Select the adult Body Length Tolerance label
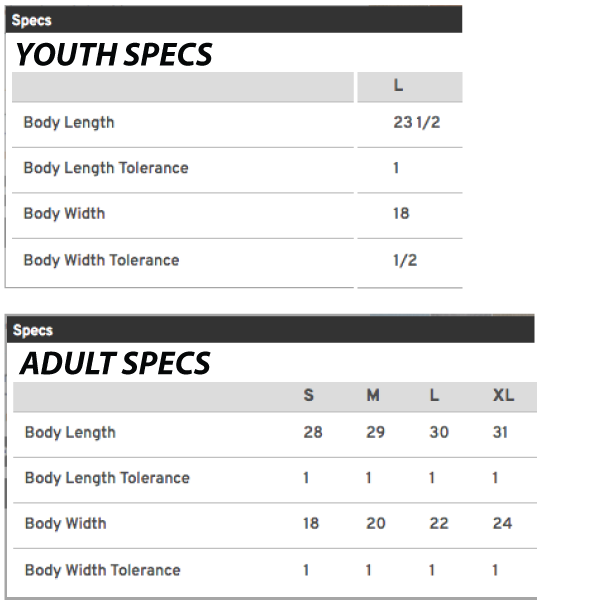600x600 pixels. click(106, 478)
